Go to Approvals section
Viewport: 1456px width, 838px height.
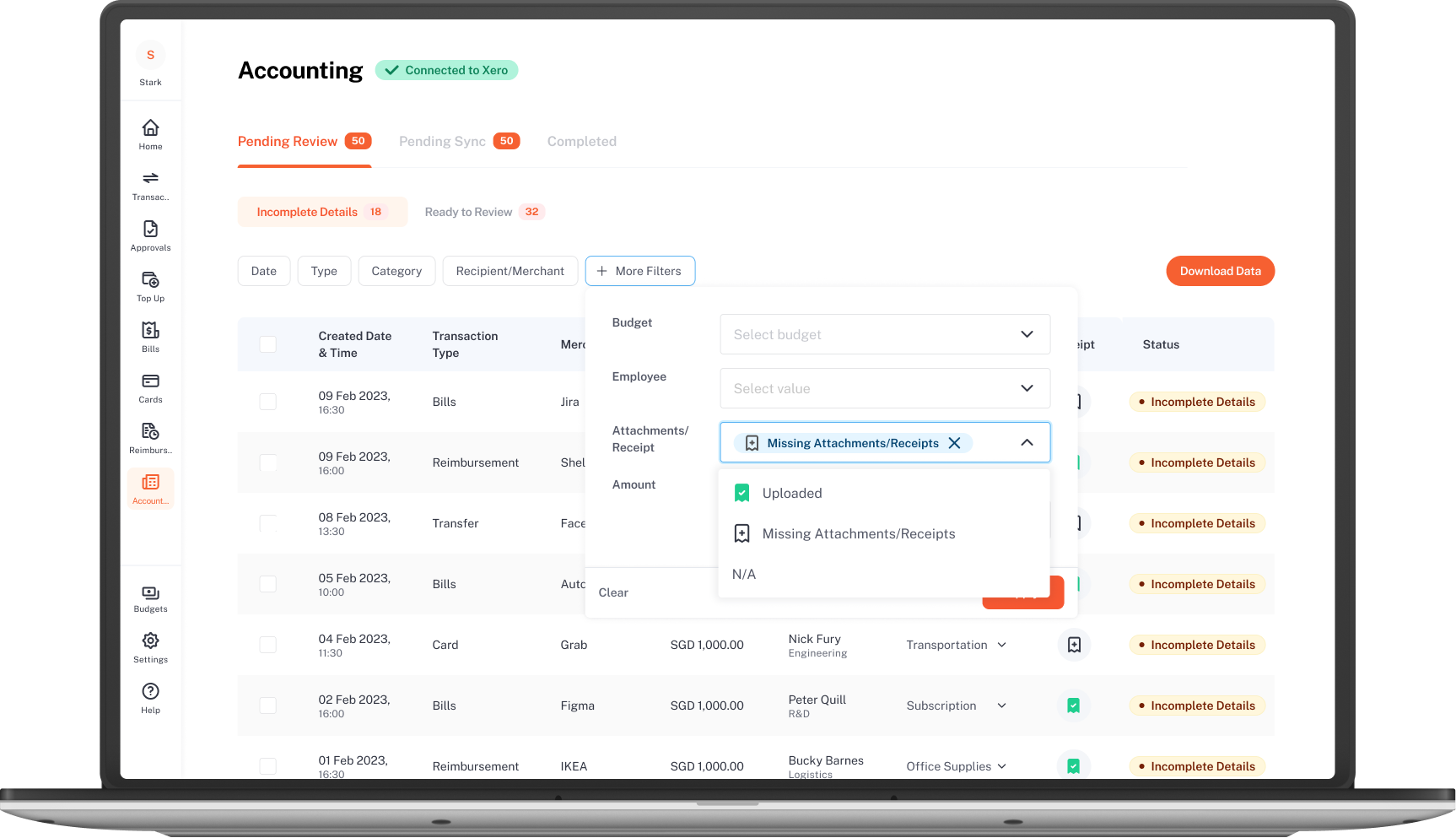[150, 235]
